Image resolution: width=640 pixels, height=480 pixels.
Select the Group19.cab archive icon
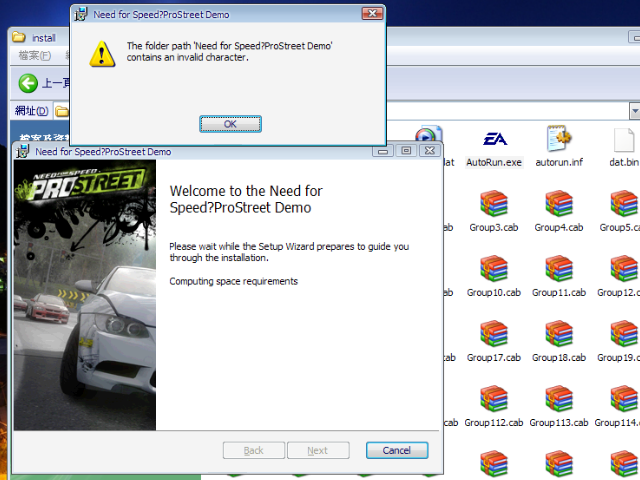624,333
